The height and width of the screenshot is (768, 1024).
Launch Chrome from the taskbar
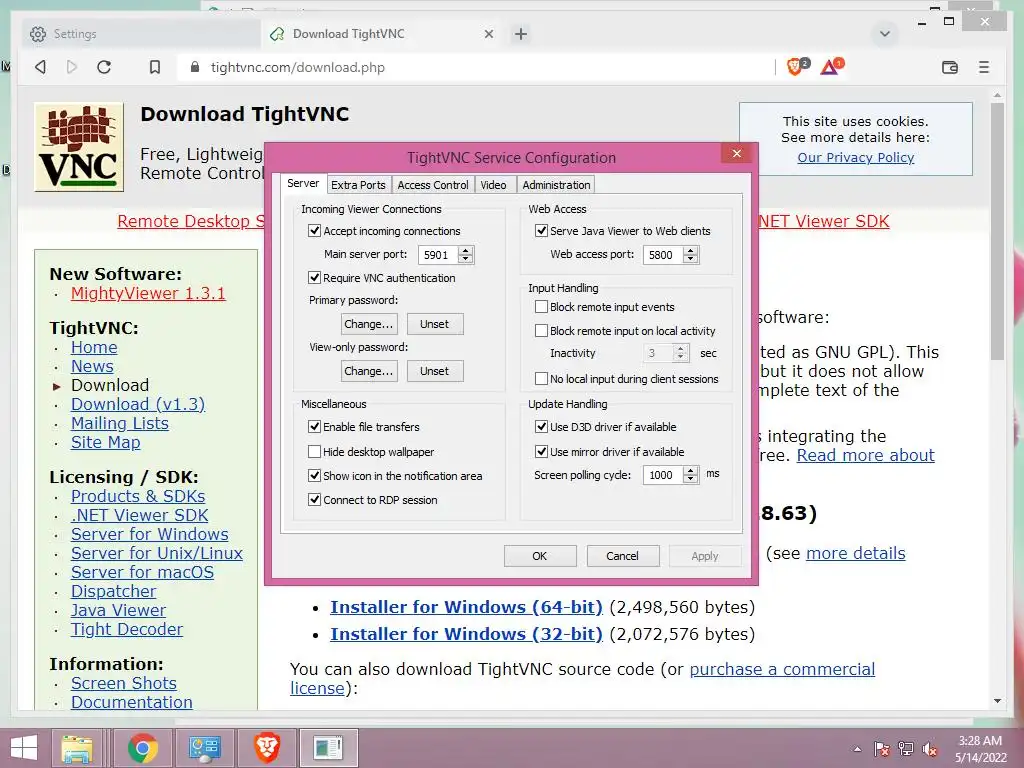point(142,748)
